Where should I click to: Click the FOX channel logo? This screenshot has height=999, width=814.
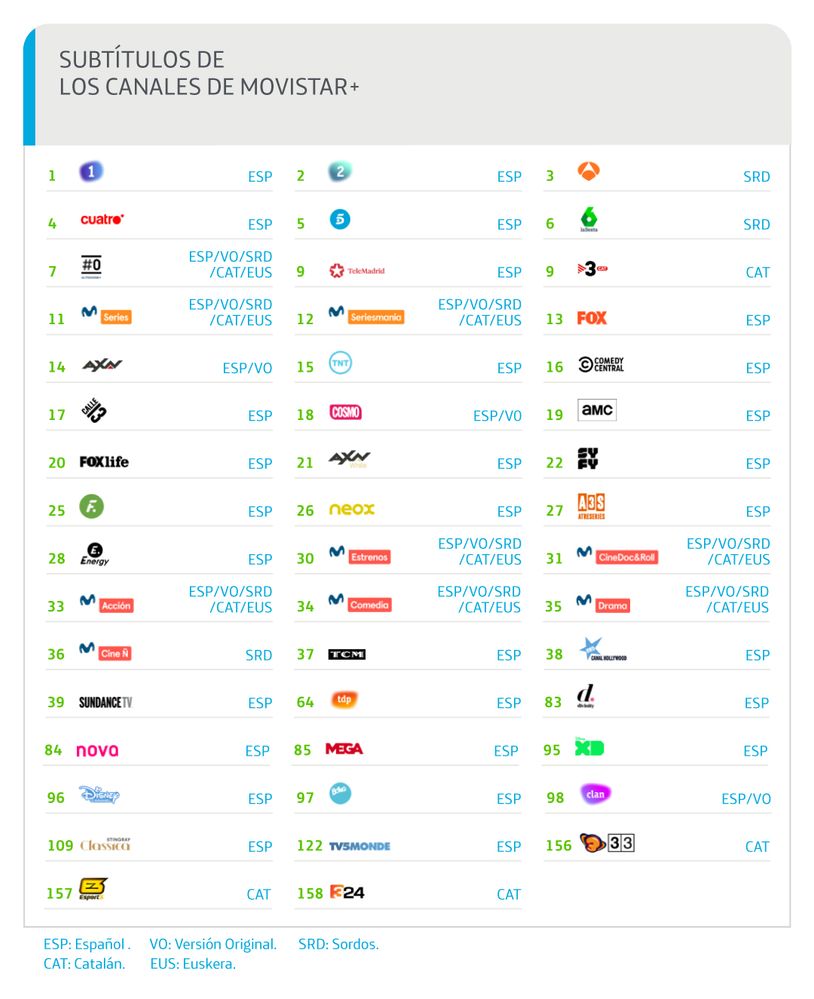tap(592, 318)
